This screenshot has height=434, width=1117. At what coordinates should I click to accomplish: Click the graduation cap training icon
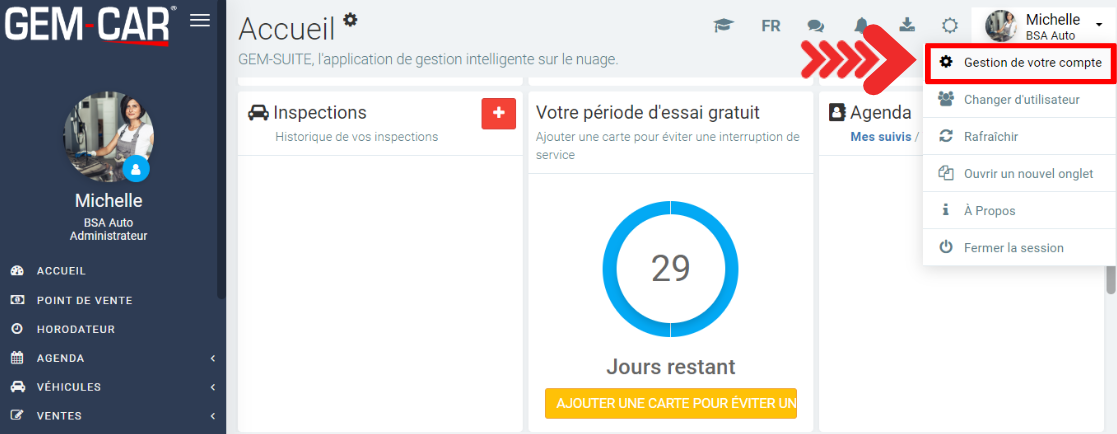723,26
